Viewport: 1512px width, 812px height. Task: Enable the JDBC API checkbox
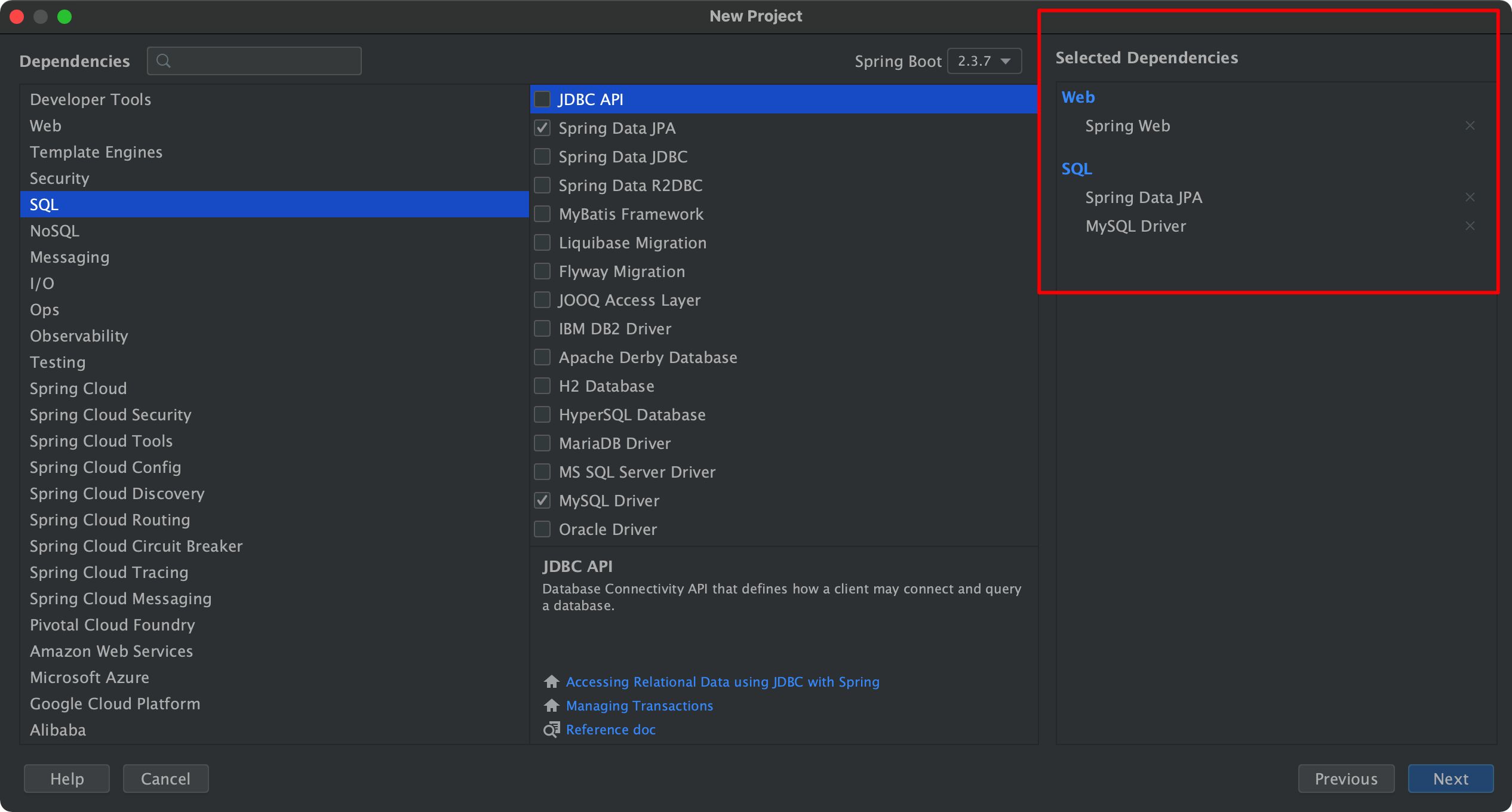(542, 99)
